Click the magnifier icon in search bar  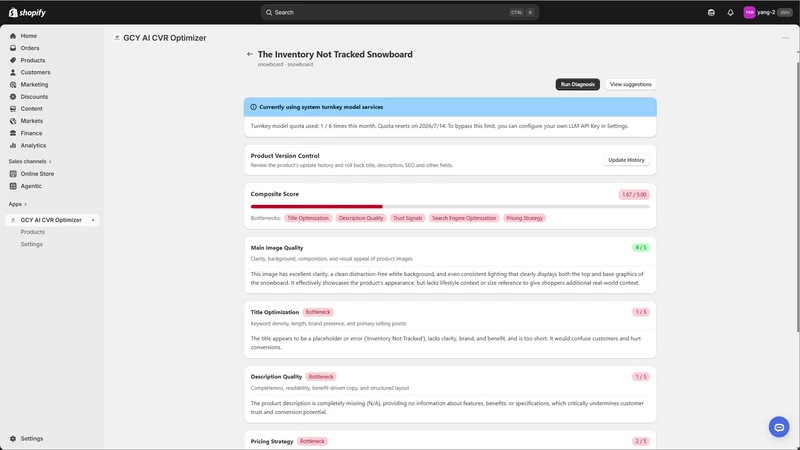(269, 13)
